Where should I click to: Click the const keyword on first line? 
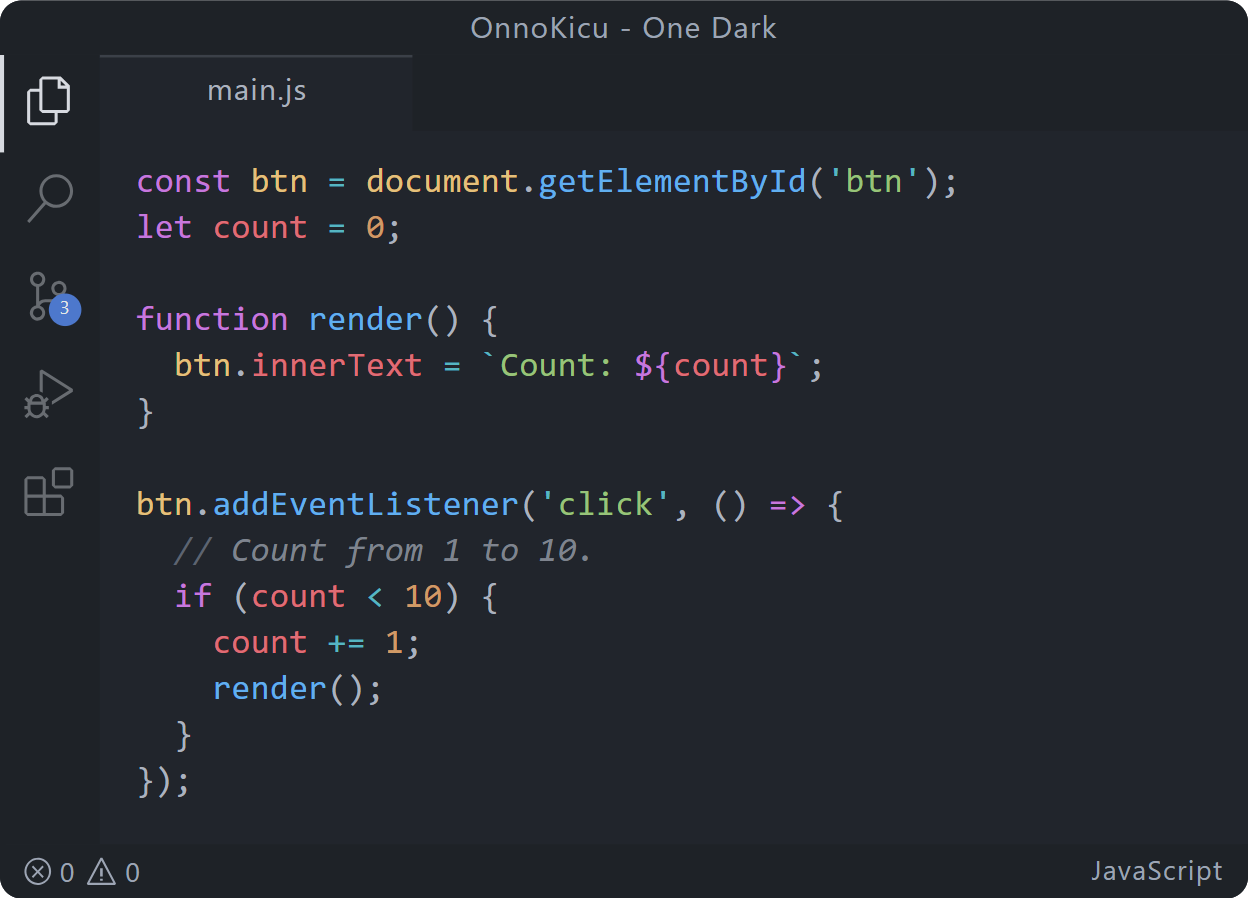click(183, 182)
